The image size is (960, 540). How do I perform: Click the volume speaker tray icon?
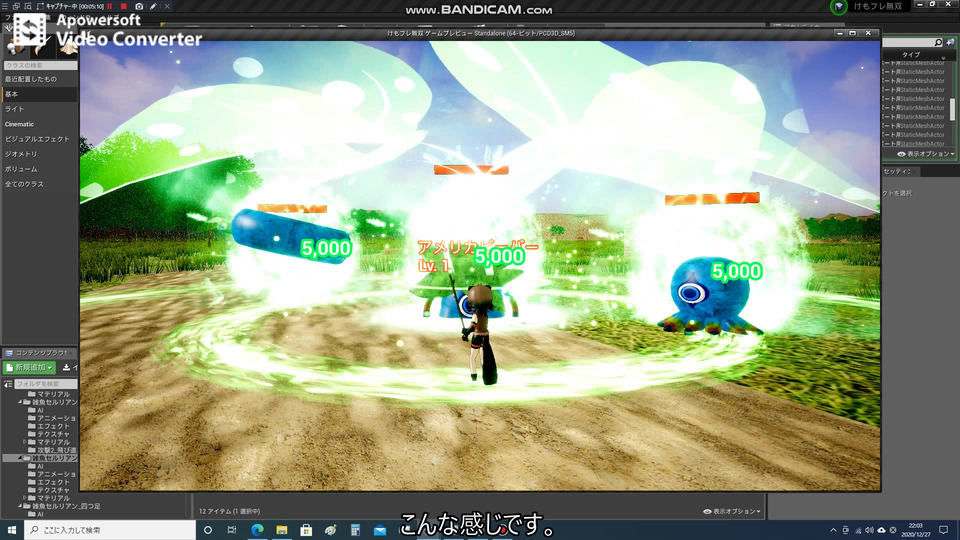[869, 530]
